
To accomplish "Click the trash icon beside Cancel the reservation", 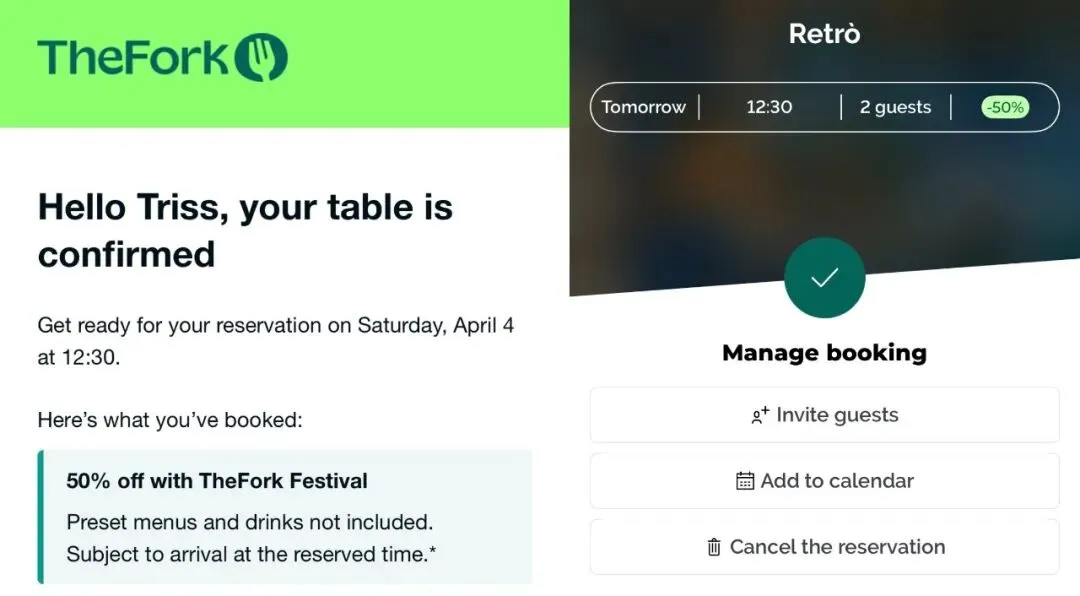I will coord(714,547).
